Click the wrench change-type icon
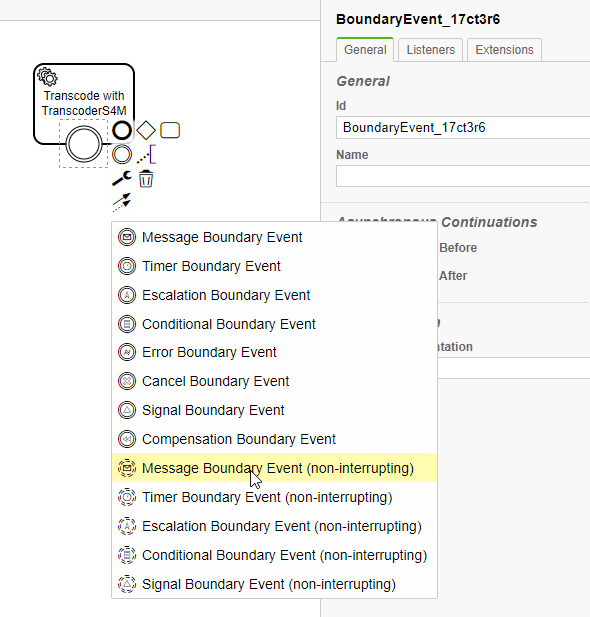Image resolution: width=590 pixels, height=617 pixels. coord(122,178)
